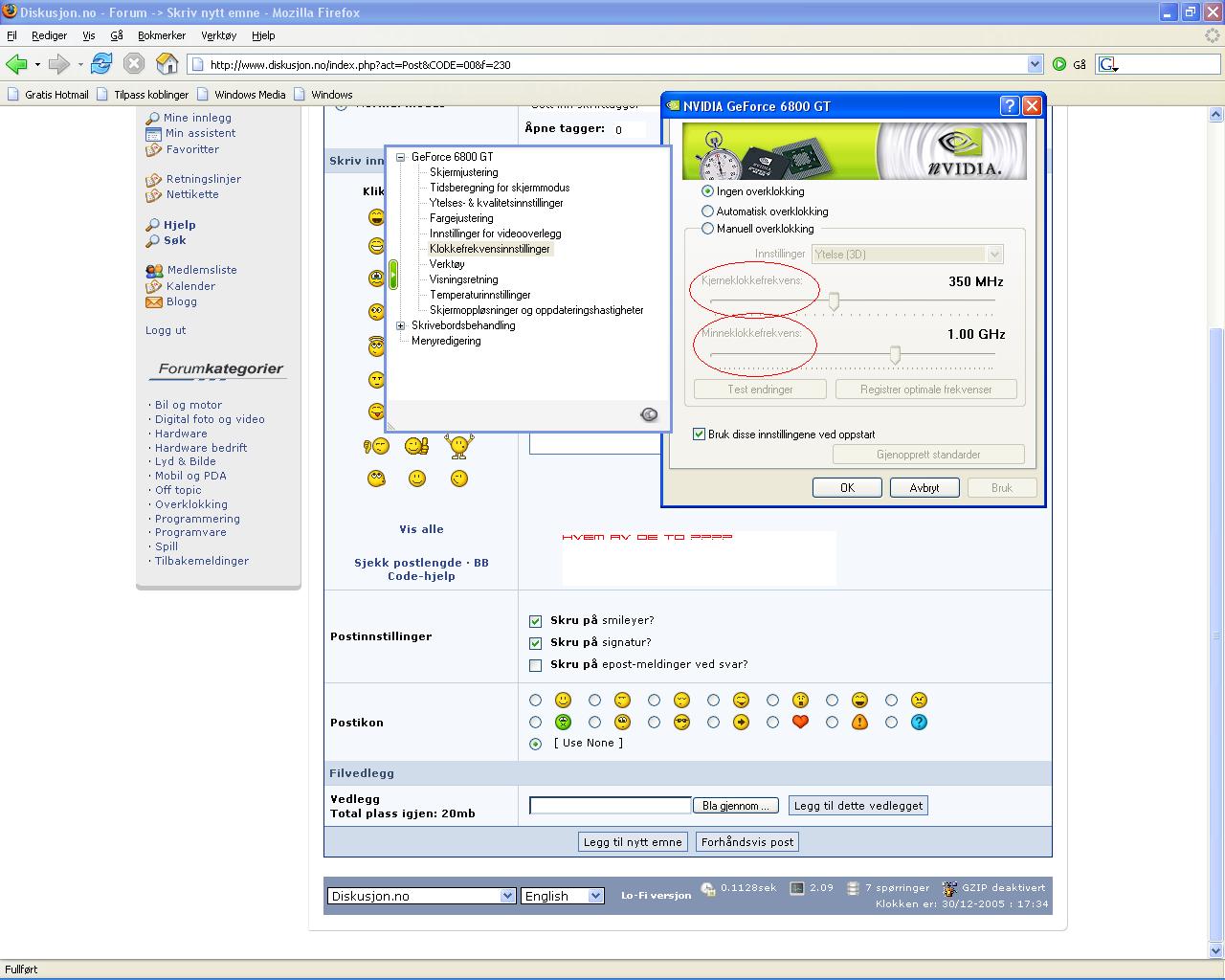
Task: Click Bla gjennom file browse button
Action: [735, 806]
